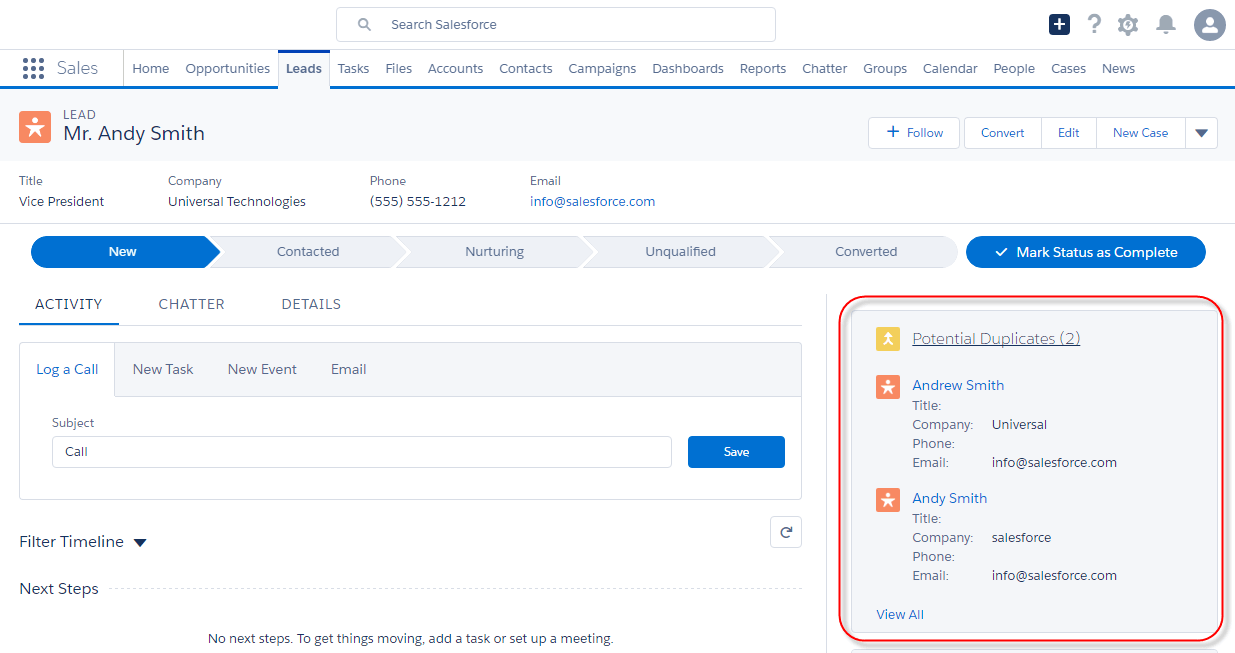This screenshot has width=1235, height=653.
Task: Open the Reports tab
Action: click(x=763, y=68)
